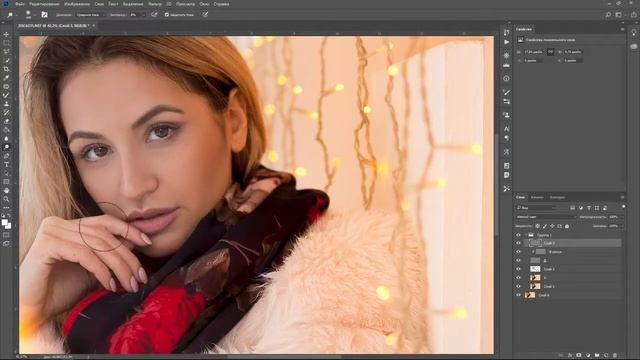Screen dimensions: 640x360
Task: Collapse the Группа 1 group
Action: point(525,235)
